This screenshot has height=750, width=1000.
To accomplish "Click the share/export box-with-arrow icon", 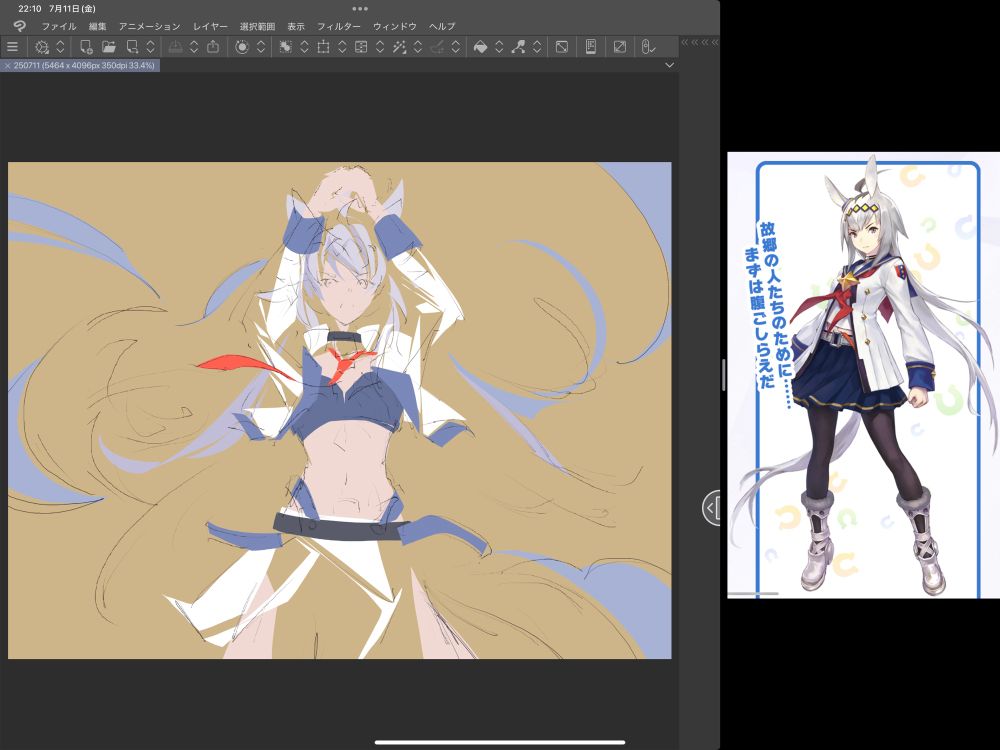I will 213,47.
